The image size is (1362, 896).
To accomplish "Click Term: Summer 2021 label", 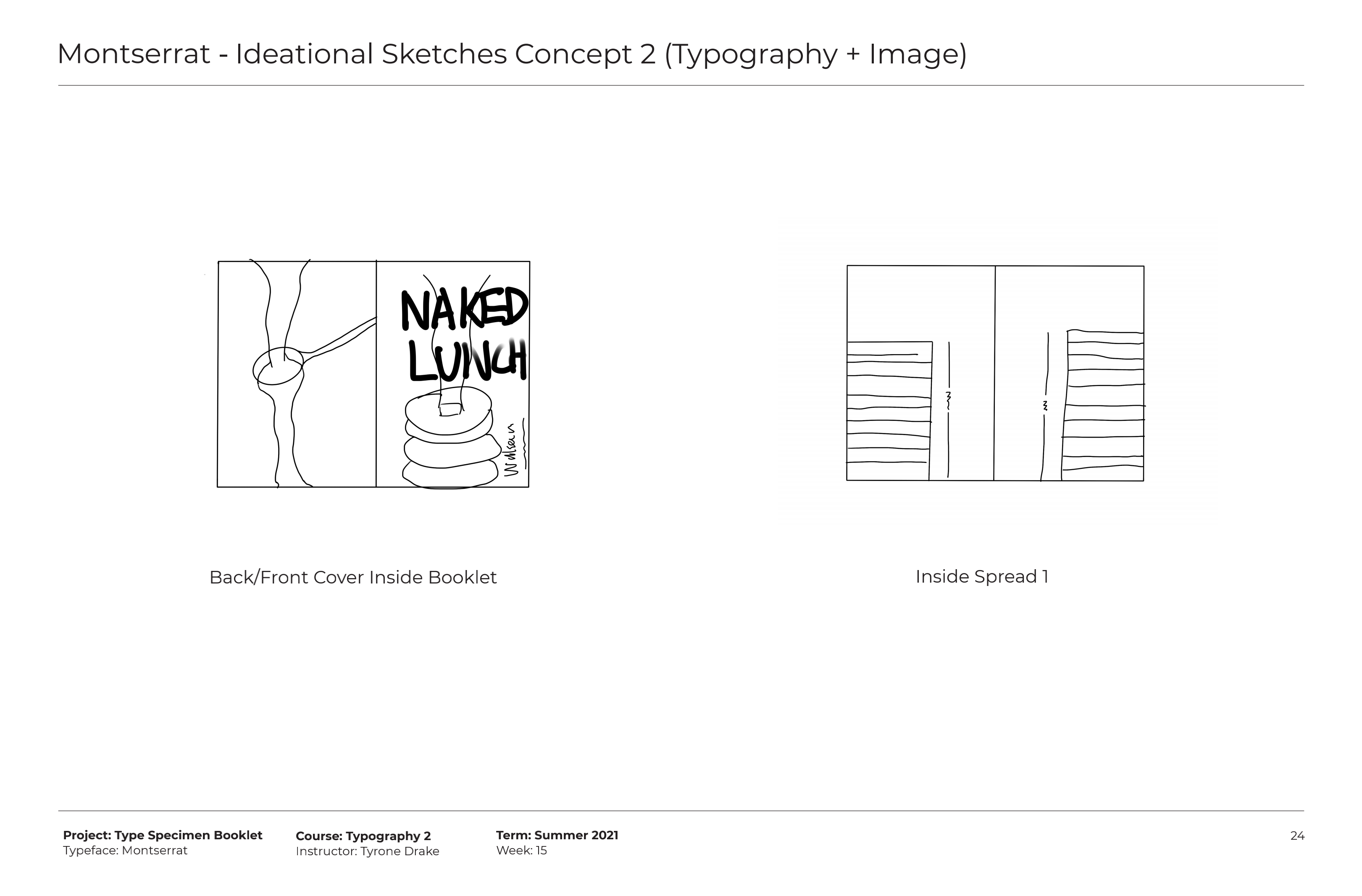I will click(557, 836).
